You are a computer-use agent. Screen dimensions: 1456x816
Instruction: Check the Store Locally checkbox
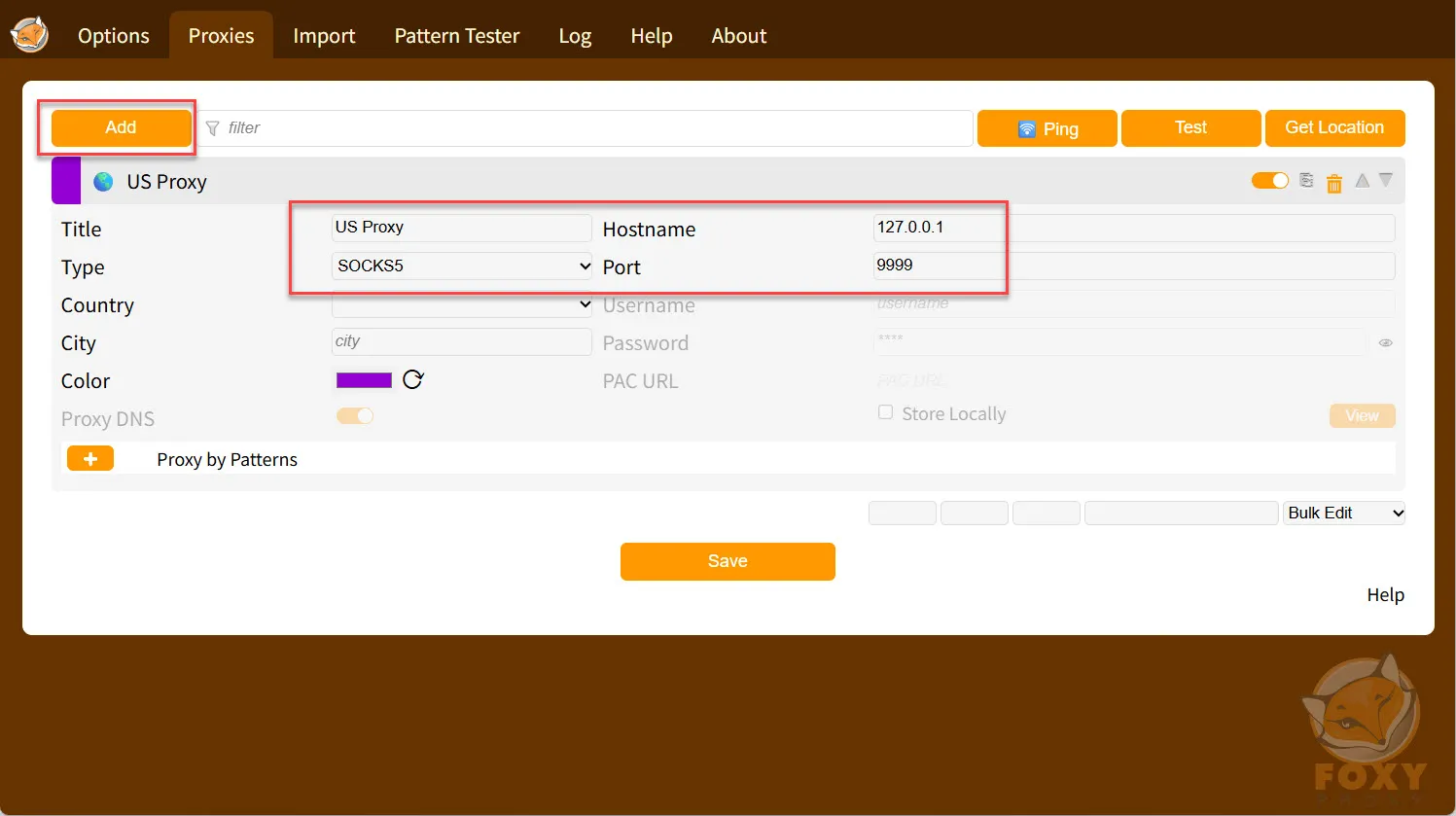[x=885, y=412]
